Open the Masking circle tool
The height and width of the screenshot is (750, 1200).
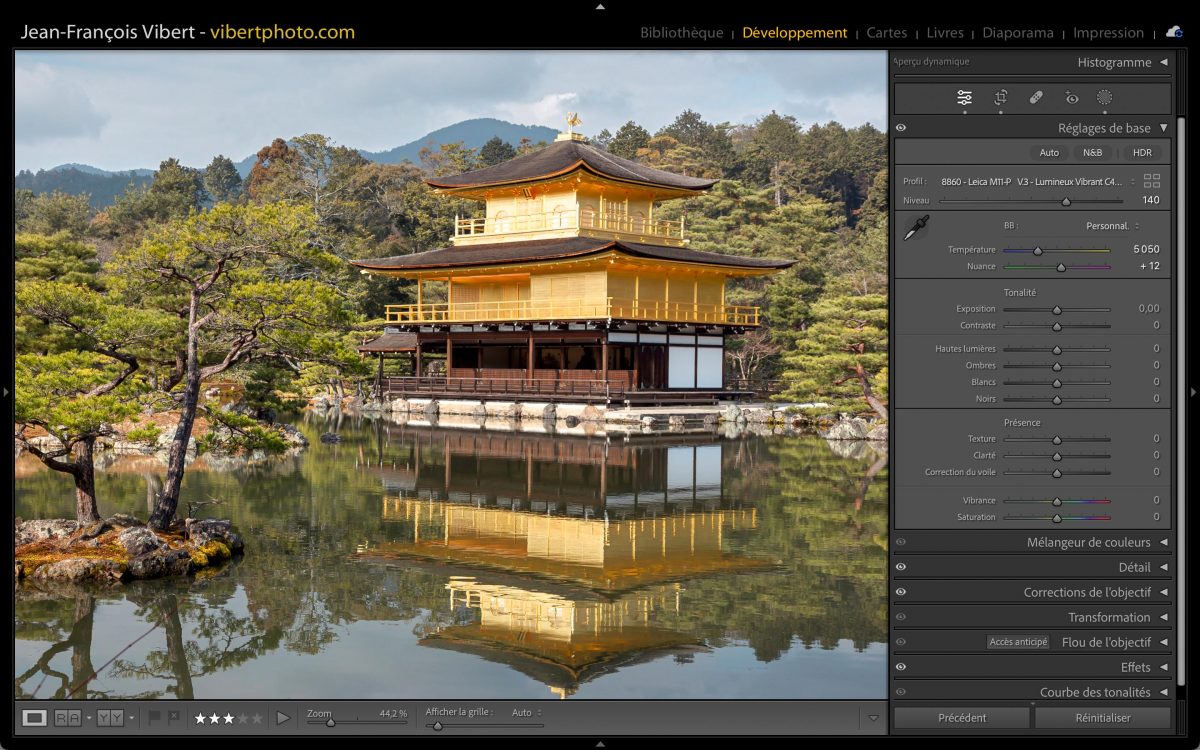click(x=1104, y=98)
